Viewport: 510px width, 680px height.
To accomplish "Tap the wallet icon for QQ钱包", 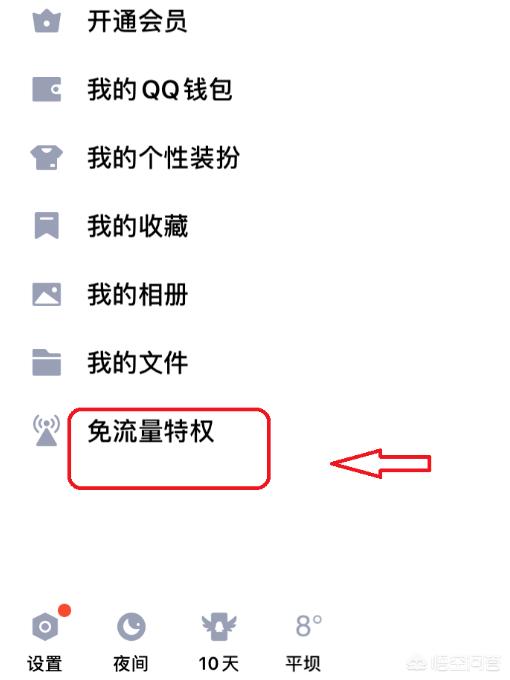I will coord(47,89).
